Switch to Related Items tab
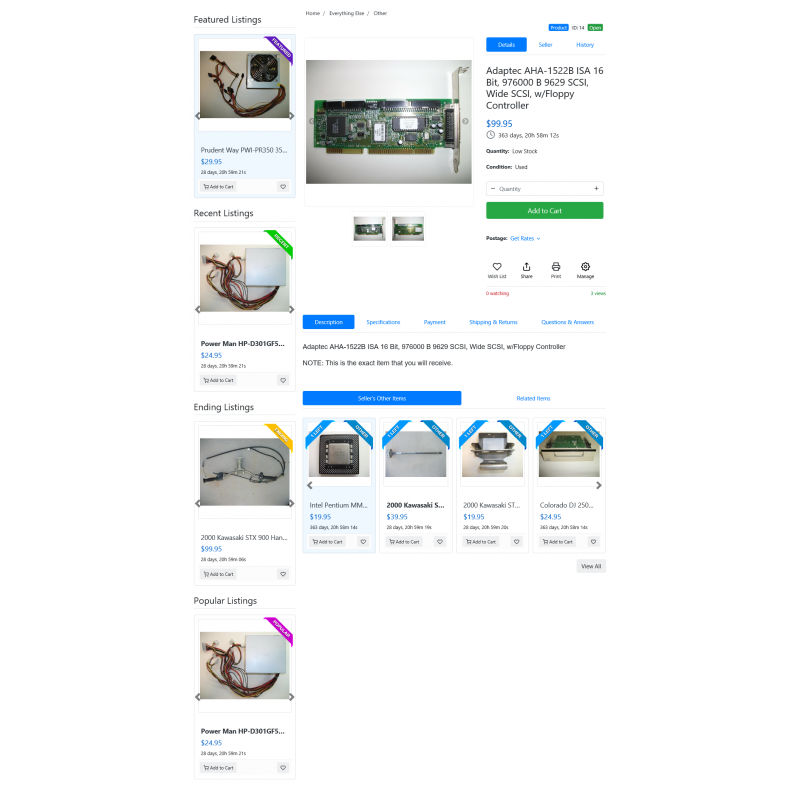The image size is (800, 800). tap(533, 398)
